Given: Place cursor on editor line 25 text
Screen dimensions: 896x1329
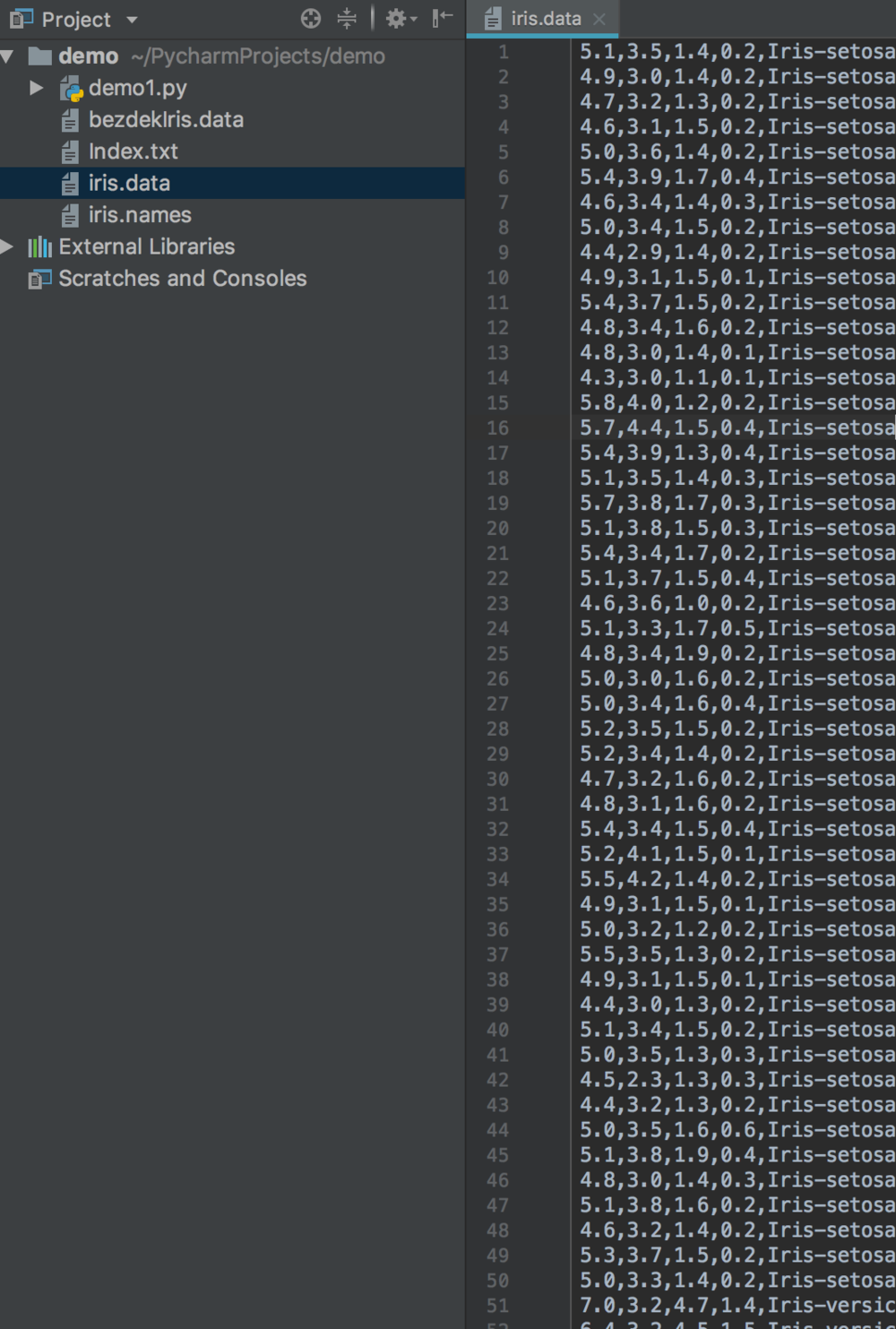Looking at the screenshot, I should click(735, 654).
